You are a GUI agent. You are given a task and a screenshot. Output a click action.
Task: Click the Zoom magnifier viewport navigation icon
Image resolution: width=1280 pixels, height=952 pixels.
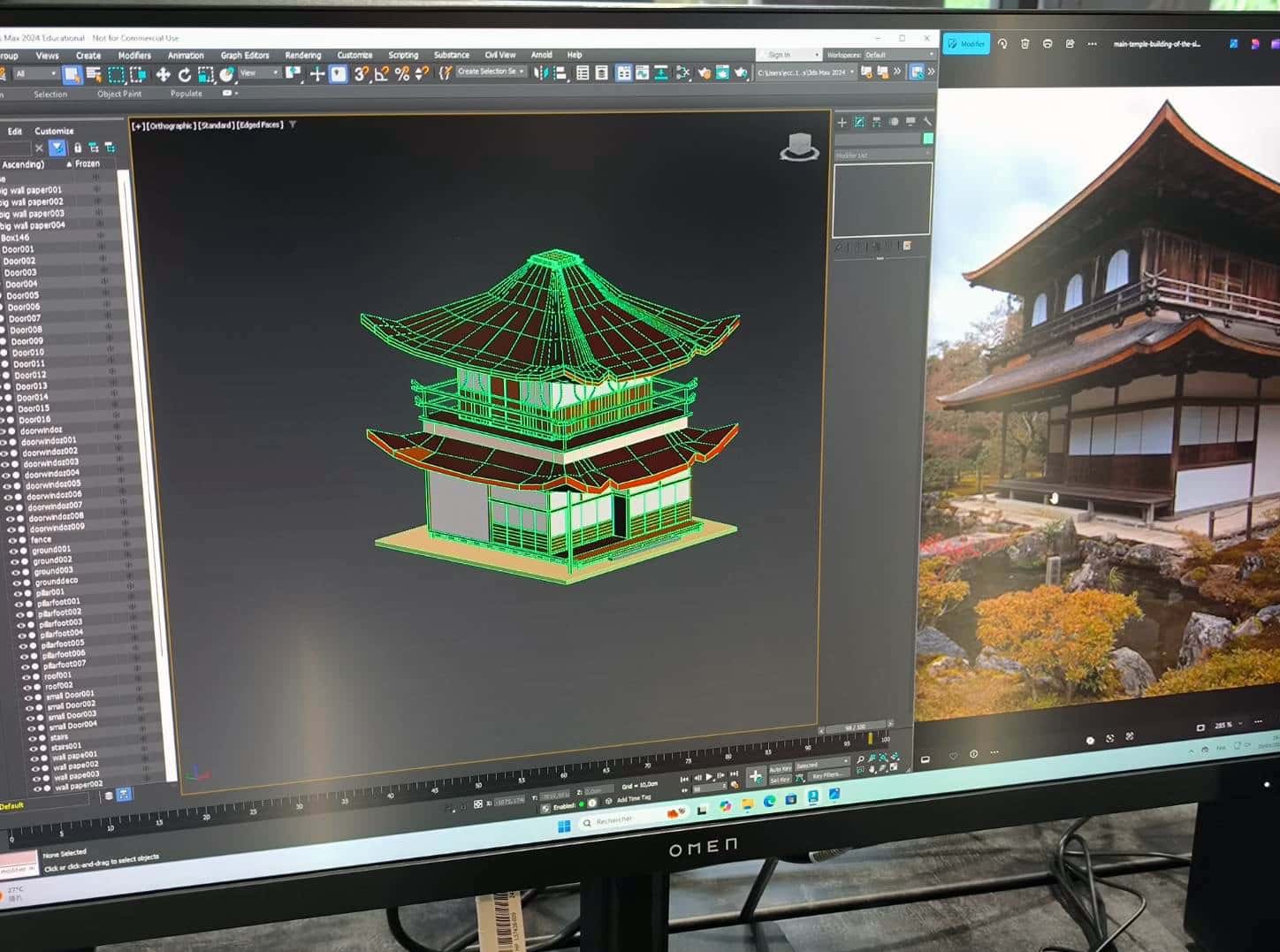click(860, 759)
